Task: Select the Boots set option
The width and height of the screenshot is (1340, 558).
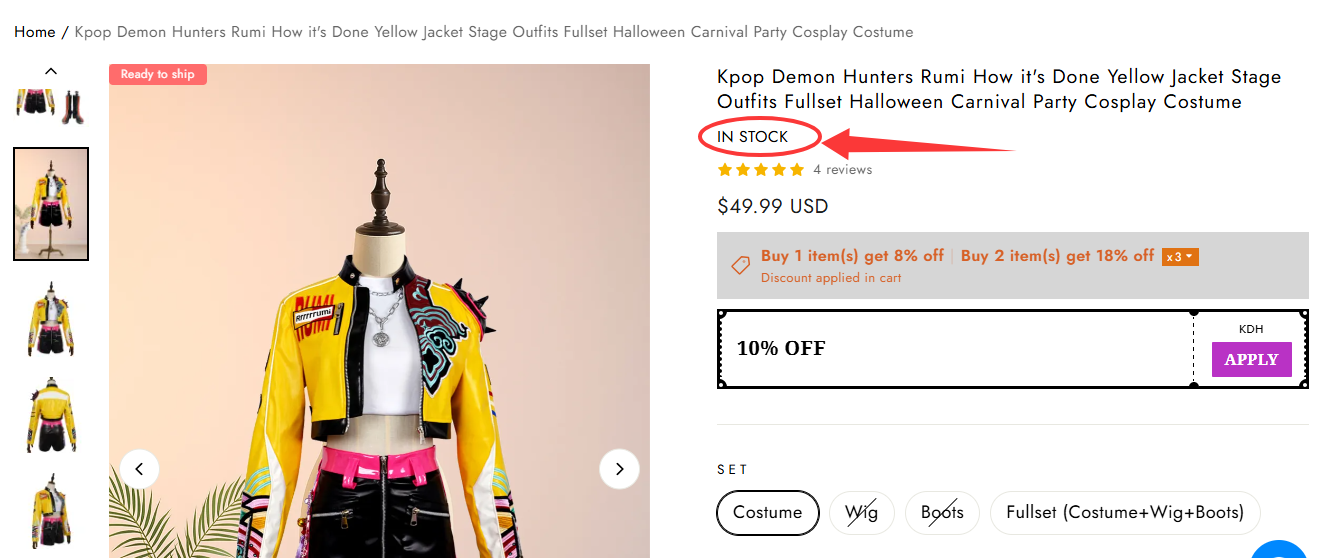Action: 942,513
